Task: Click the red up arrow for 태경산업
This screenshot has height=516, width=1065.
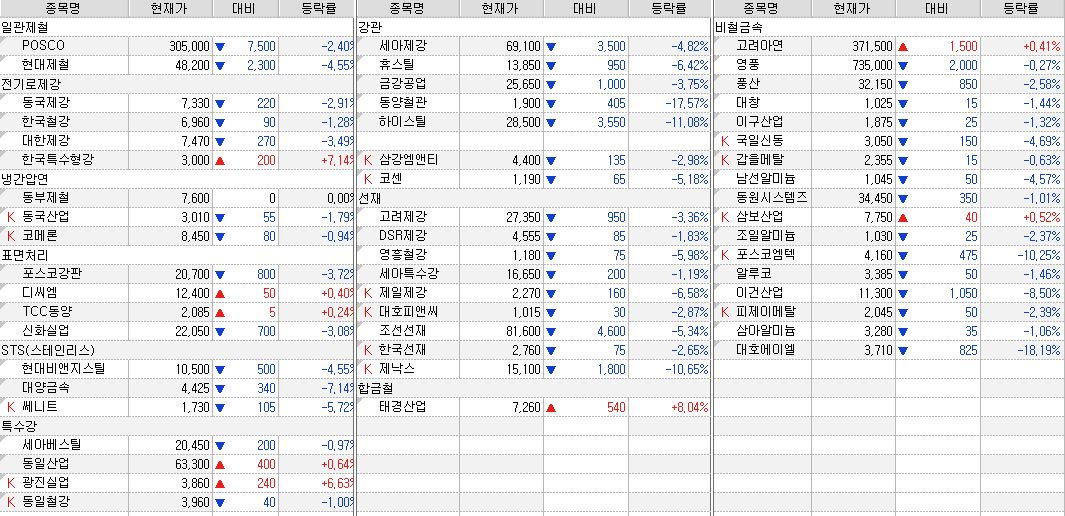Action: click(550, 407)
